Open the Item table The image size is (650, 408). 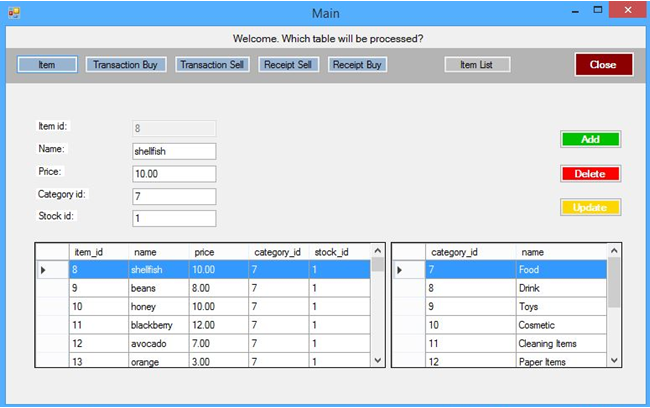point(47,65)
